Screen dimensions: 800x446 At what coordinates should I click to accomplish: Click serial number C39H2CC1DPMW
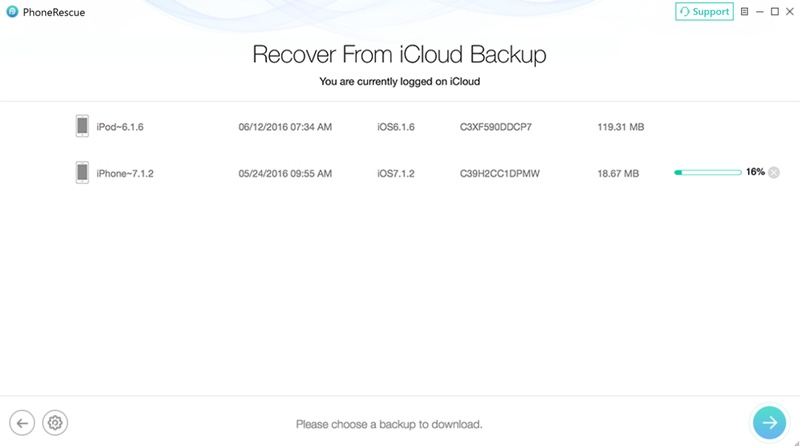(499, 174)
